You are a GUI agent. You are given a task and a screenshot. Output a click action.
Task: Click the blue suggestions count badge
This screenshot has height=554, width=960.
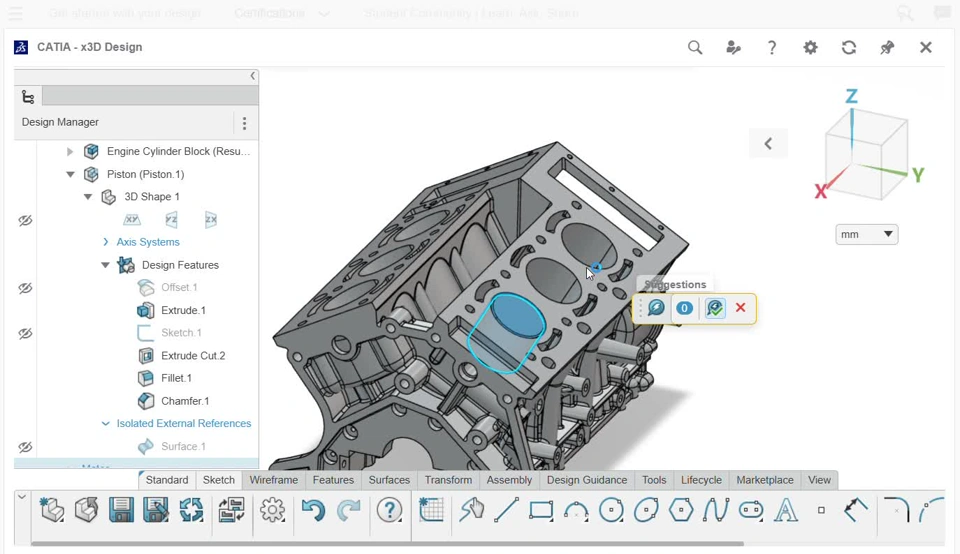tap(684, 307)
